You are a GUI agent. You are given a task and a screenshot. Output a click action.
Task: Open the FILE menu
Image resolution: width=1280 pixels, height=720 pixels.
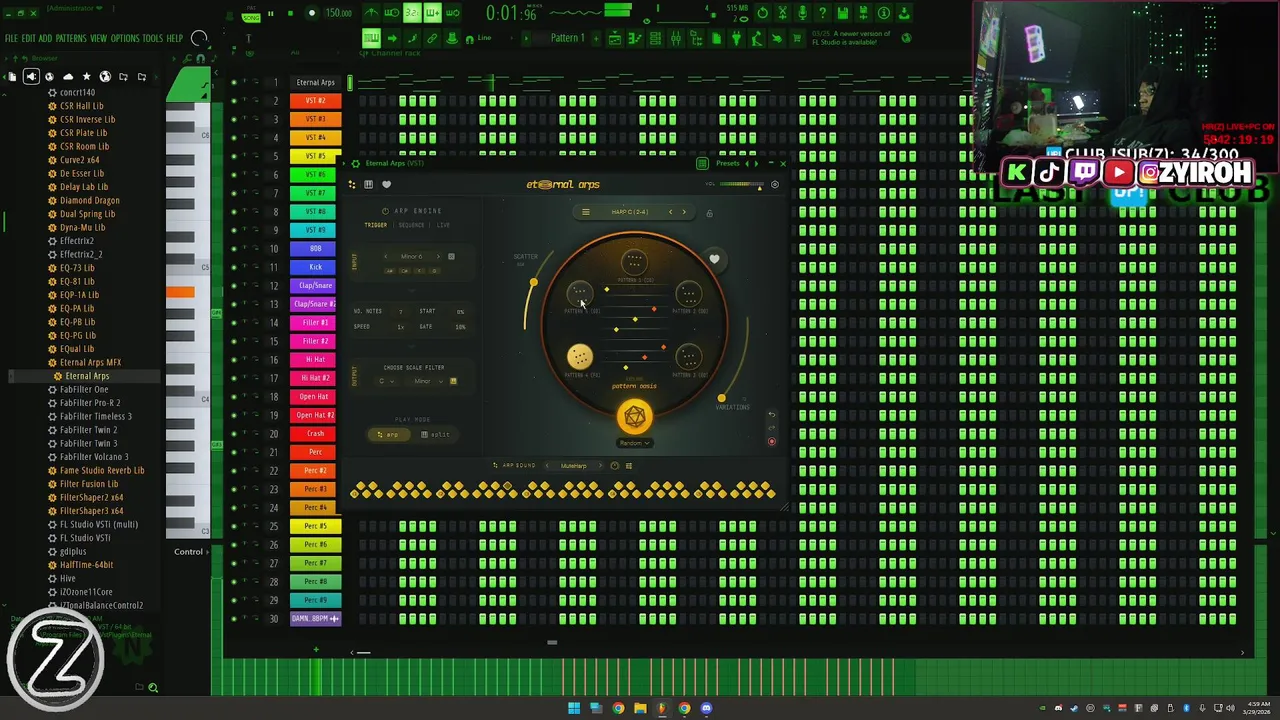[x=12, y=38]
